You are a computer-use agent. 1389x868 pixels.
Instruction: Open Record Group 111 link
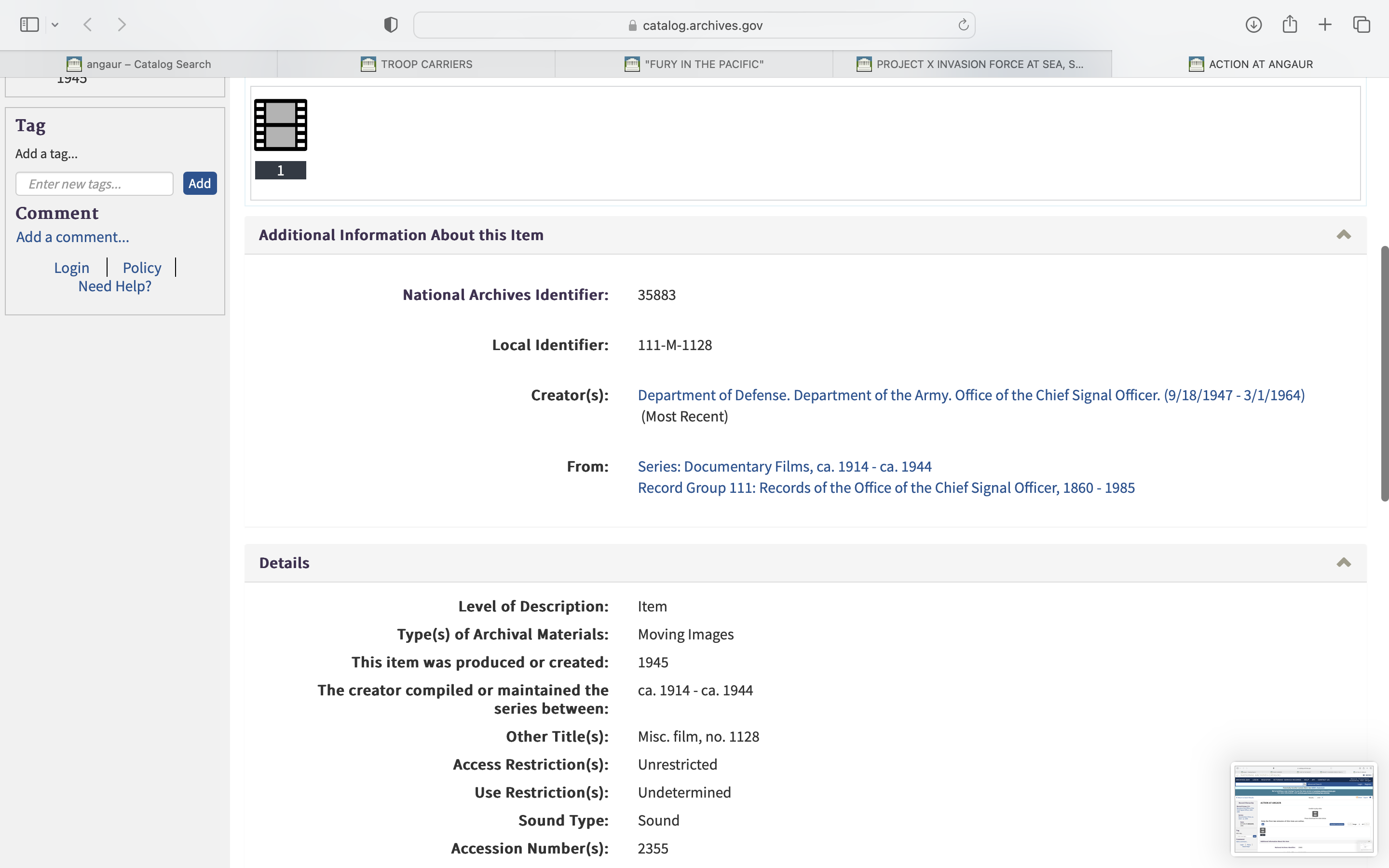tap(885, 488)
